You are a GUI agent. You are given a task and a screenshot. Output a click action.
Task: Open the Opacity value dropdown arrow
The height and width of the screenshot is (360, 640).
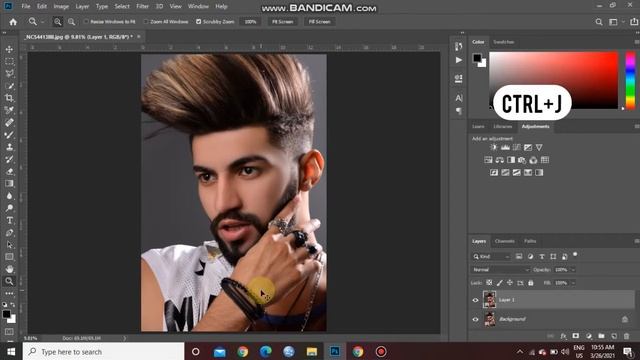(x=573, y=270)
